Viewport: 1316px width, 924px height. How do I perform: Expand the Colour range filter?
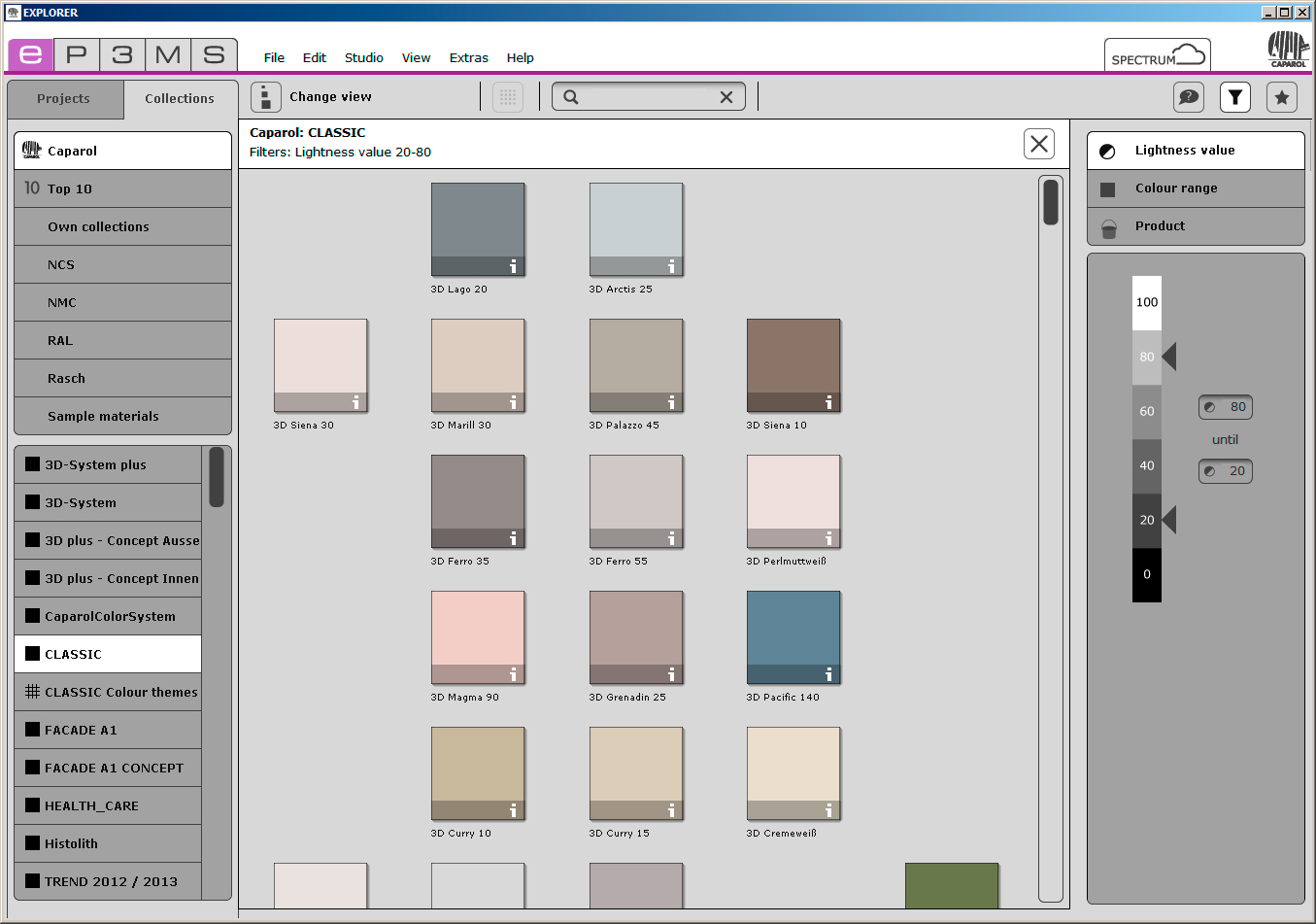click(x=1196, y=188)
